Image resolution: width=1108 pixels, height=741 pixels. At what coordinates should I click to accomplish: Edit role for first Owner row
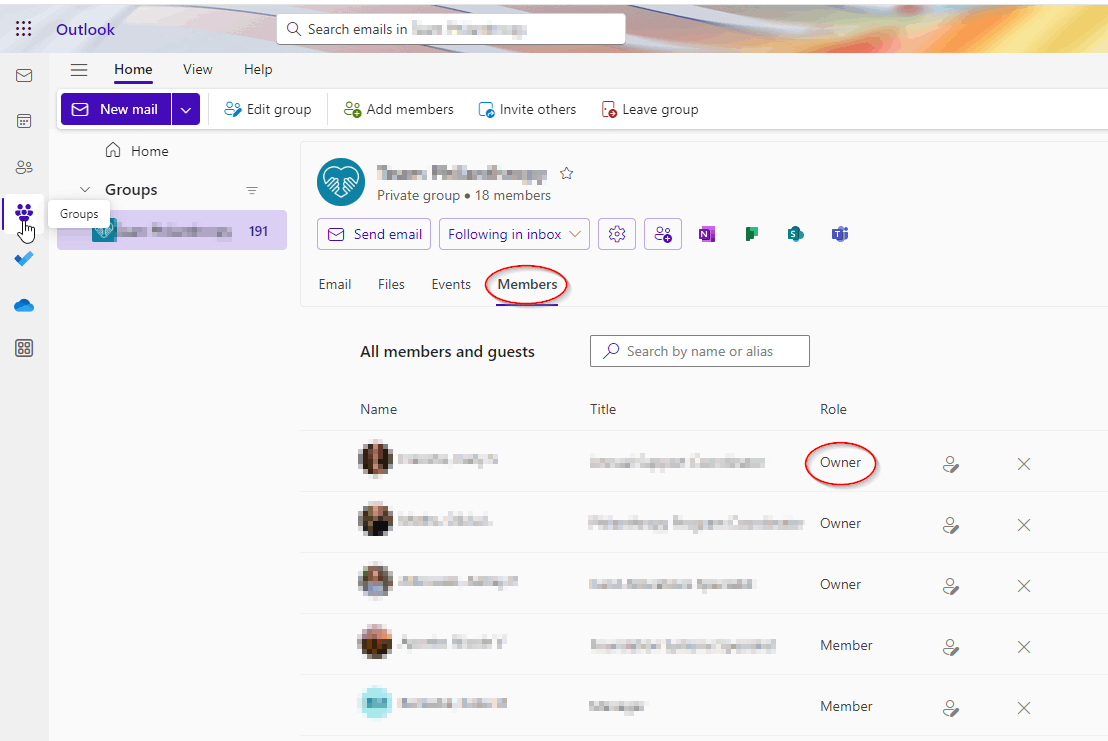coord(951,464)
